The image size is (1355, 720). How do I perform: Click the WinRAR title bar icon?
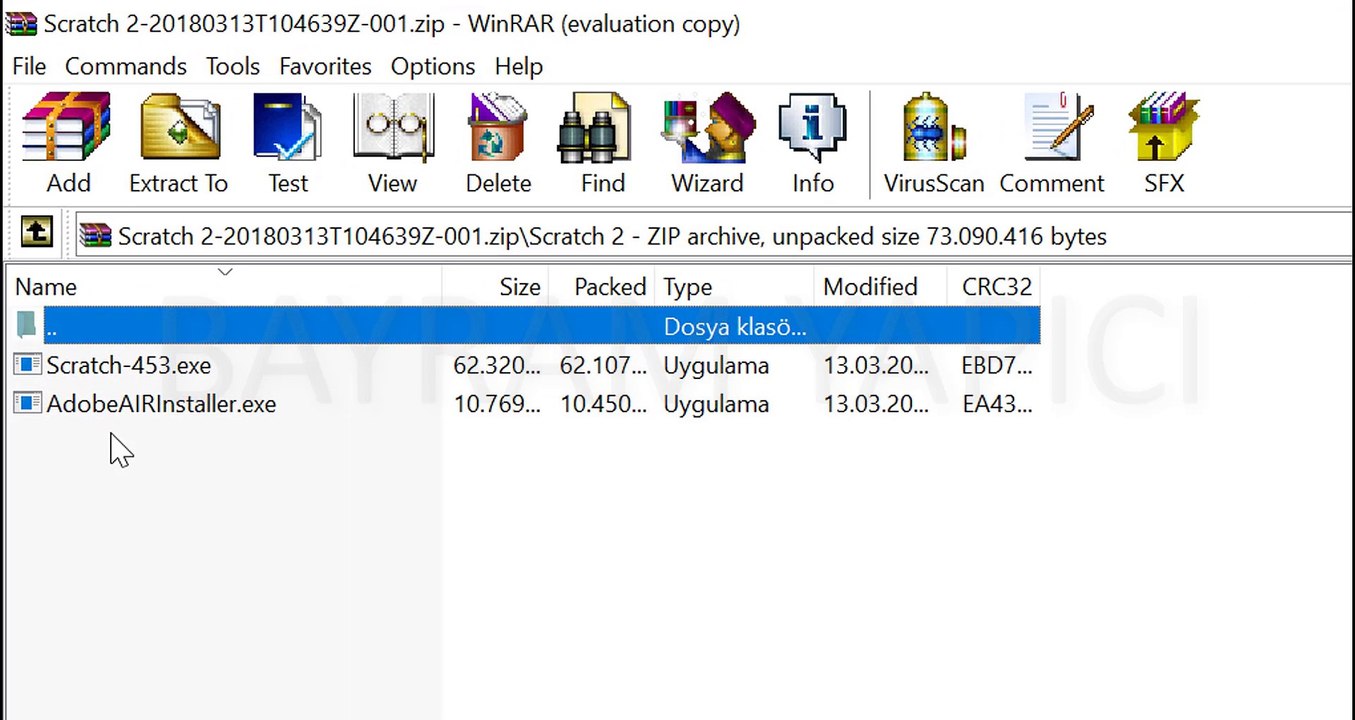21,23
